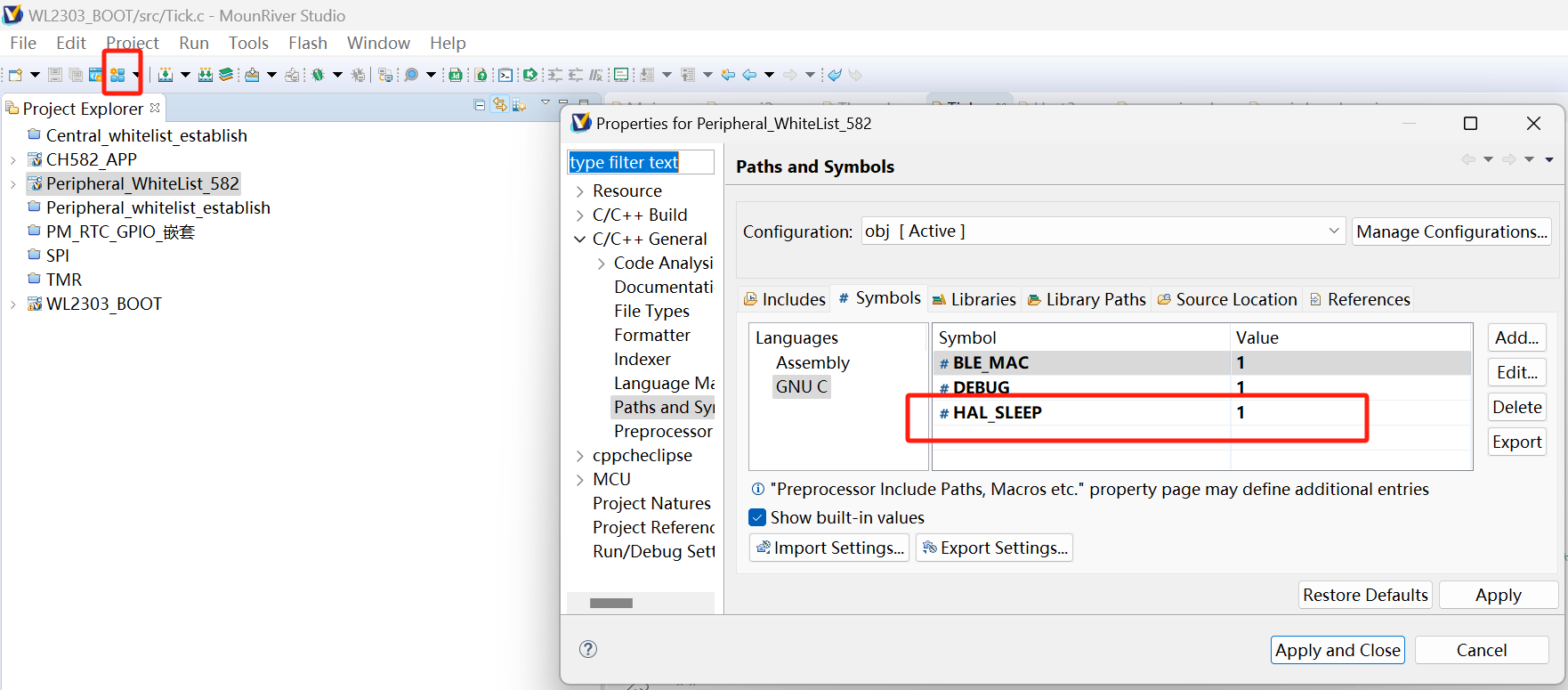This screenshot has width=1568, height=690.
Task: Click the Manage Configurations... button
Action: (1451, 231)
